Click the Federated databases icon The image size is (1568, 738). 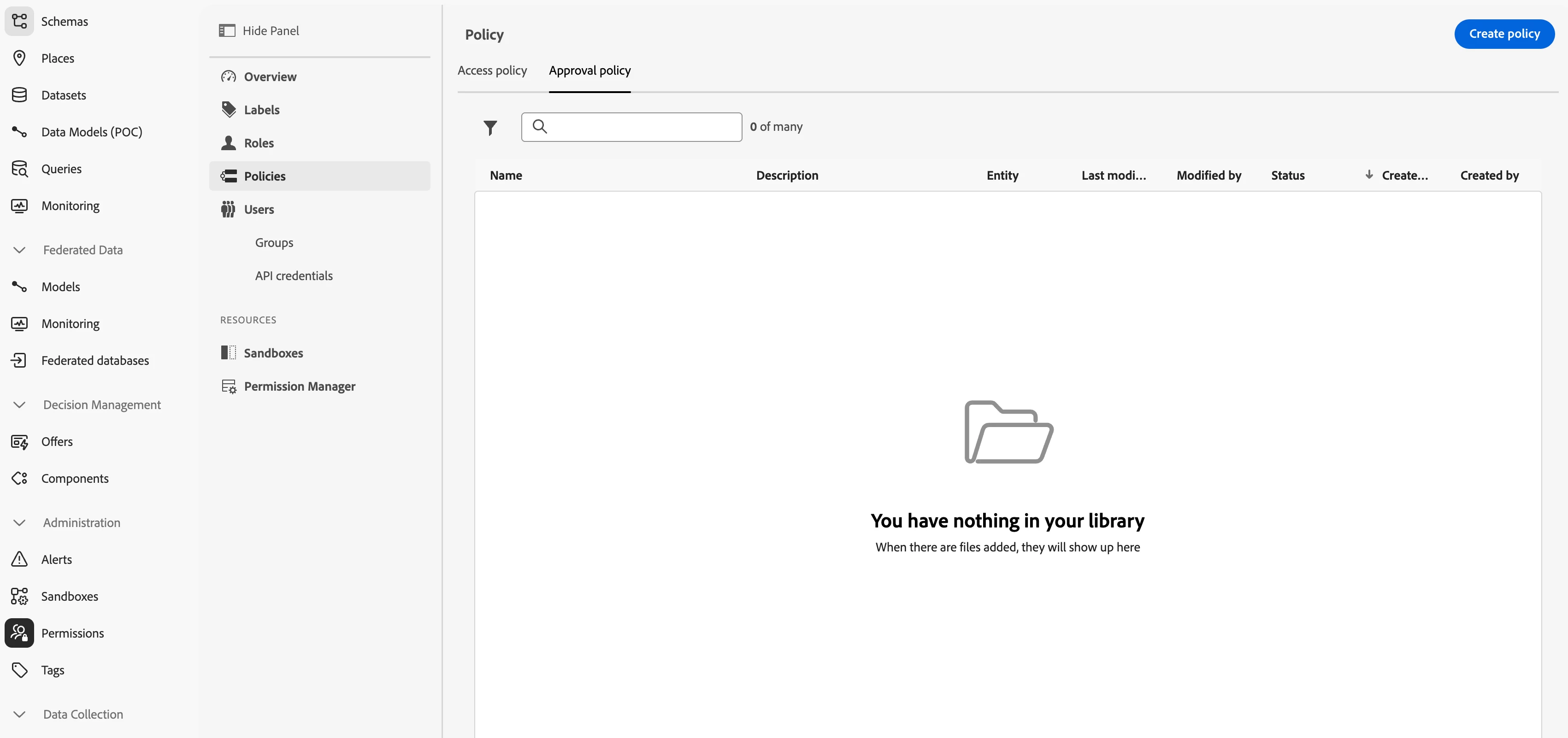tap(19, 360)
